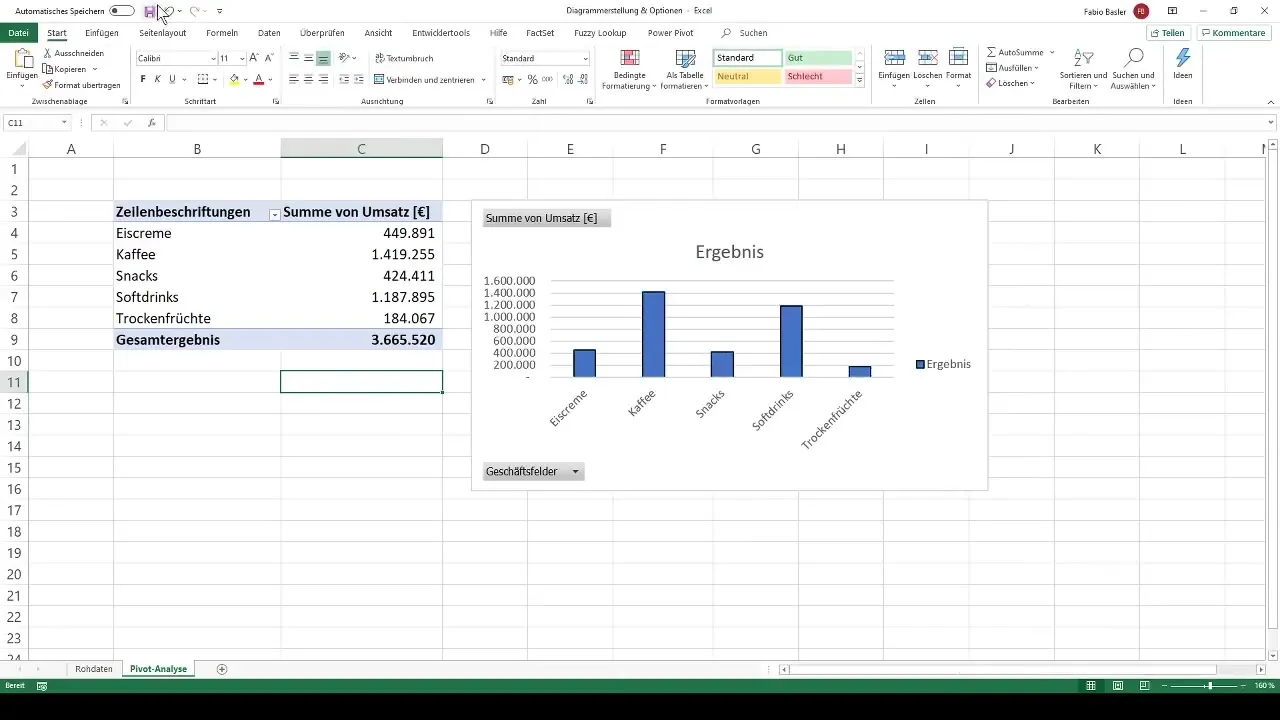Click the remove decimal place icon
Image resolution: width=1280 pixels, height=720 pixels.
pos(582,79)
